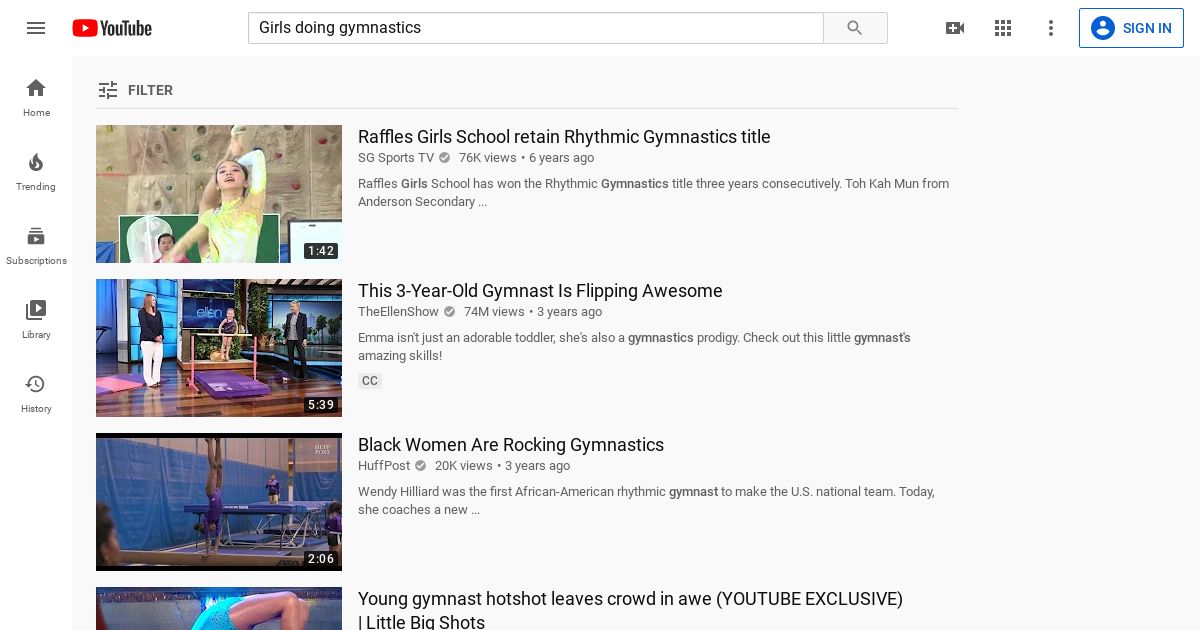Open title 'This 3-Year-Old Gymnast Is Flipping Awesome'
1200x630 pixels.
[540, 291]
